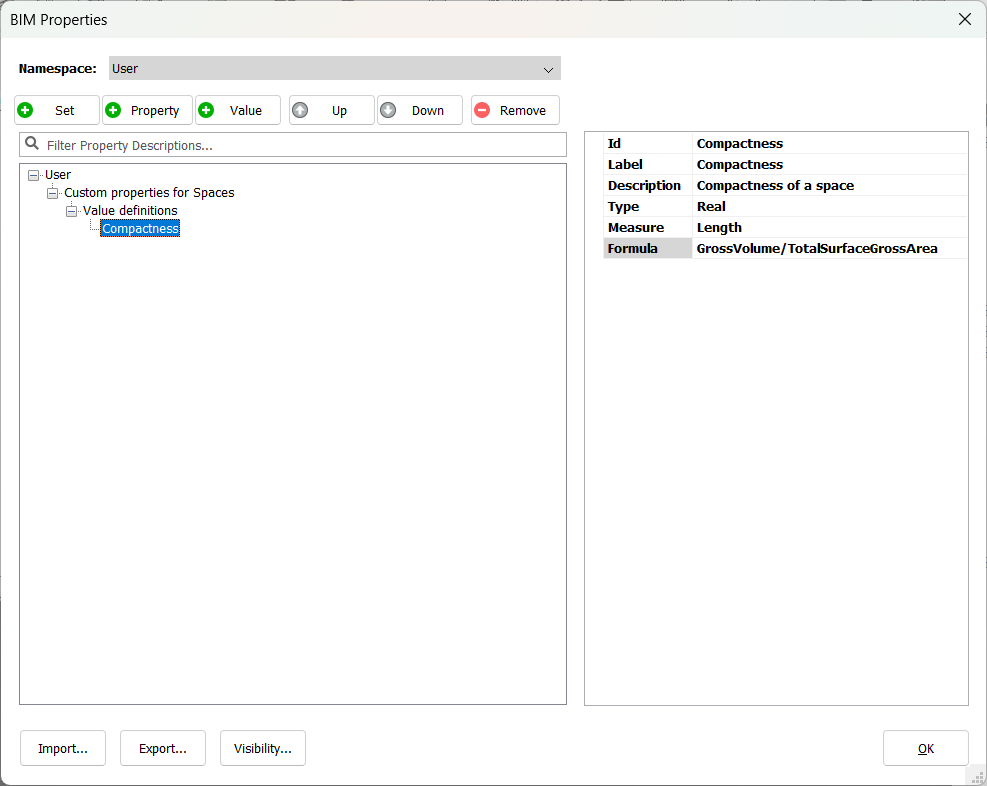Click the green plus Property icon
The image size is (987, 786).
tap(114, 110)
